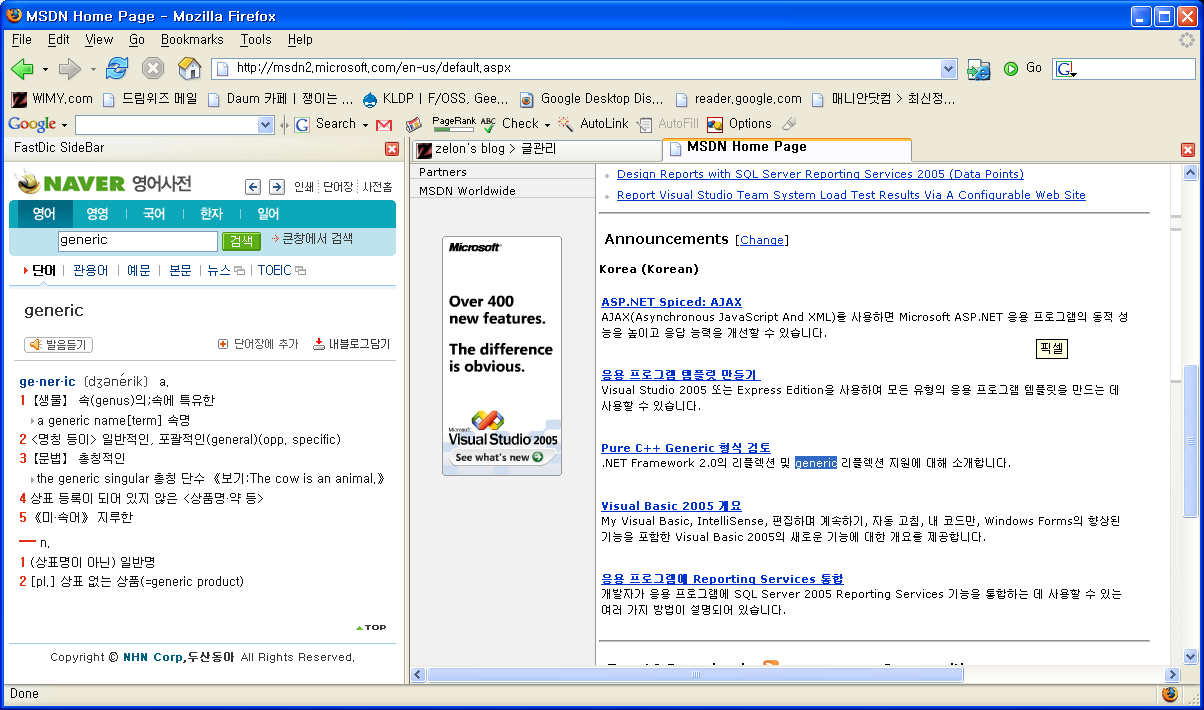The height and width of the screenshot is (710, 1204).
Task: Click the green 검색 search button
Action: [241, 241]
